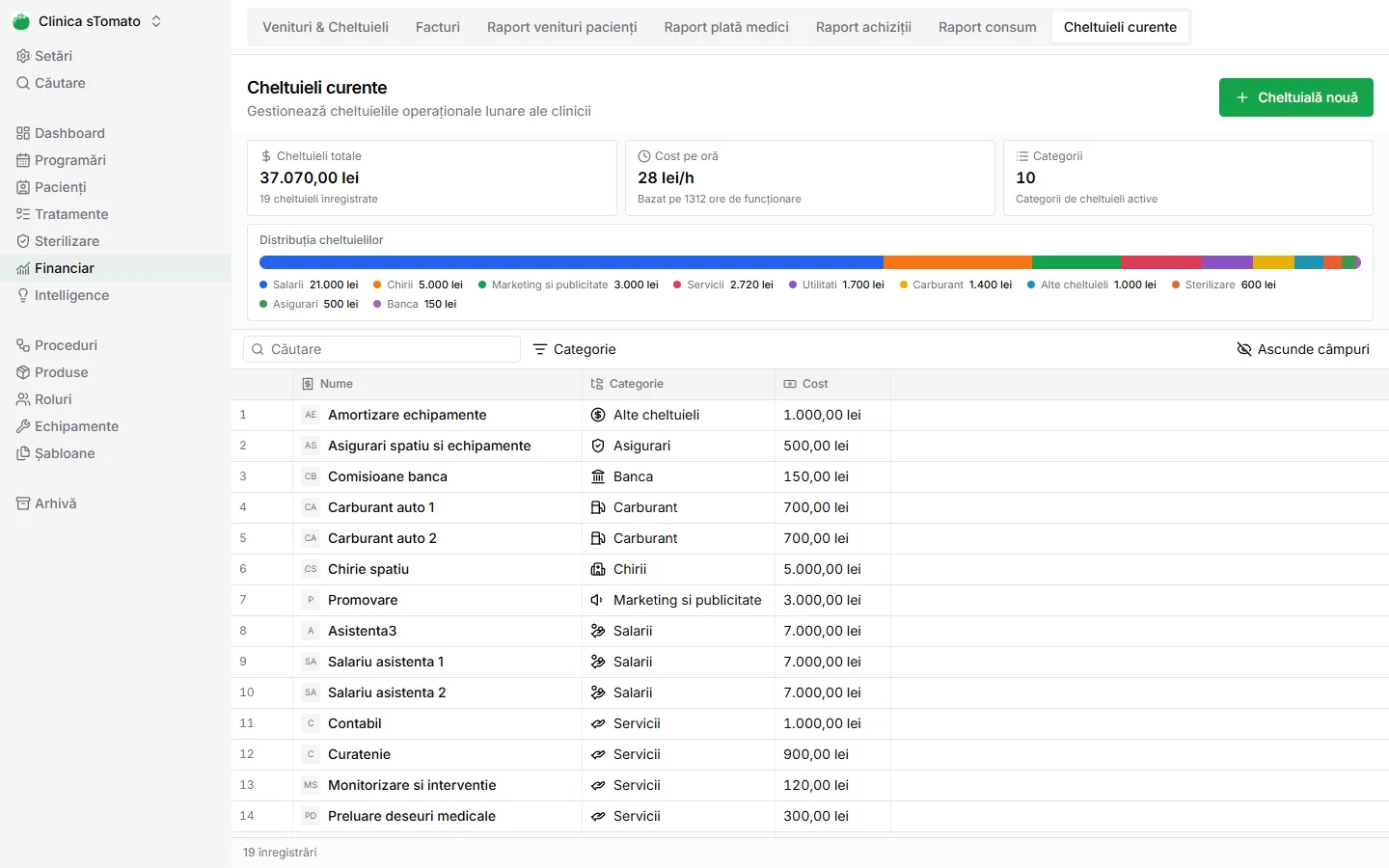Click the Echipamente wrench icon
This screenshot has width=1389, height=868.
tap(23, 426)
